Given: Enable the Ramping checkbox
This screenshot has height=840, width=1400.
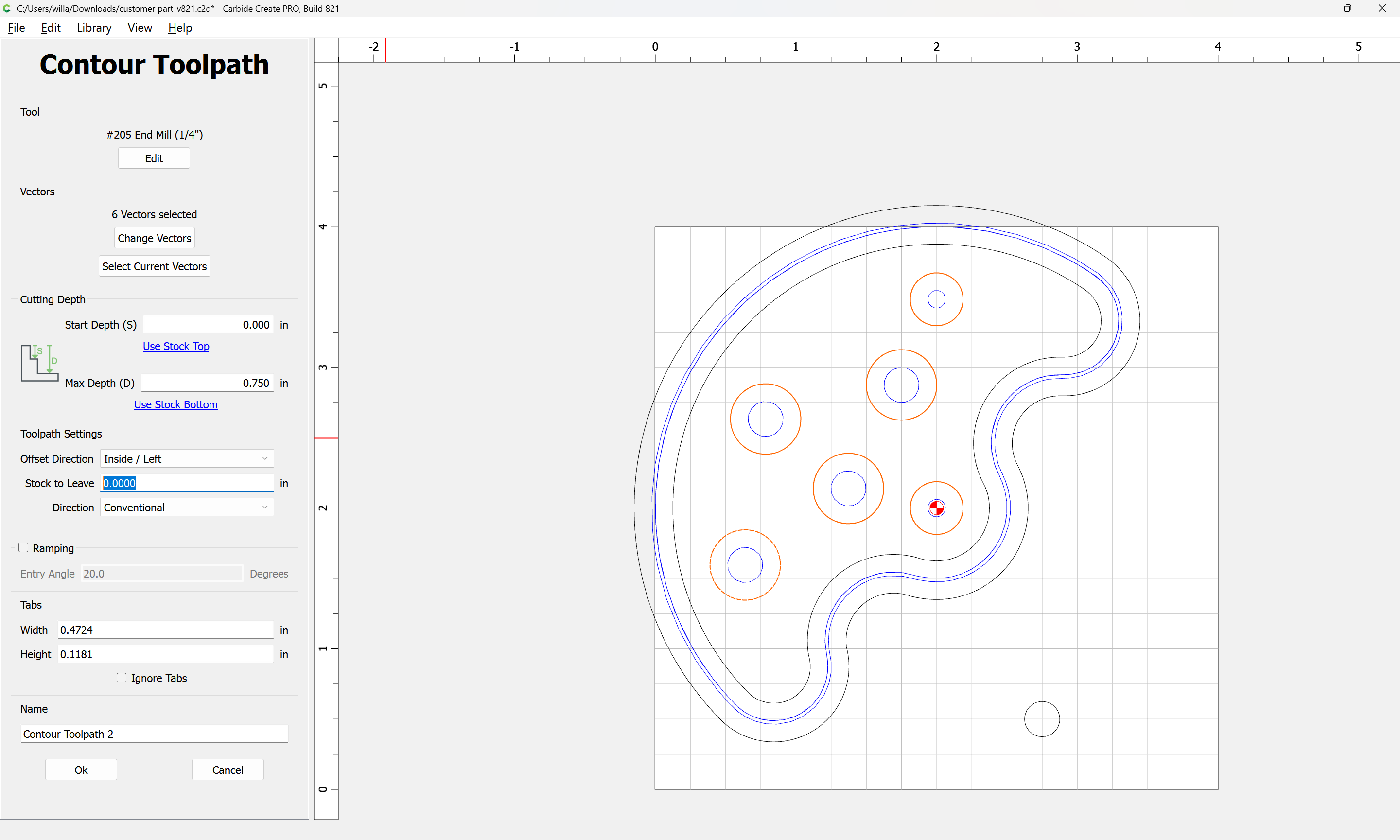Looking at the screenshot, I should pos(23,547).
